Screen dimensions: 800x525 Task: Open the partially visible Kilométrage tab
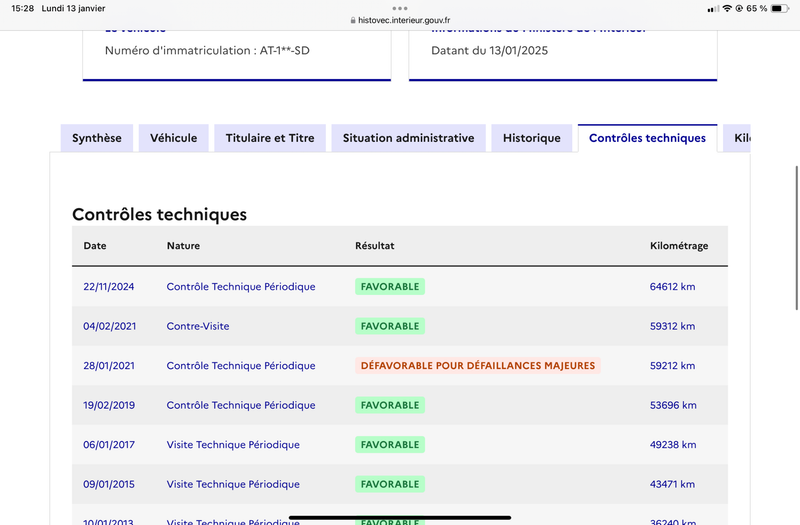point(737,138)
